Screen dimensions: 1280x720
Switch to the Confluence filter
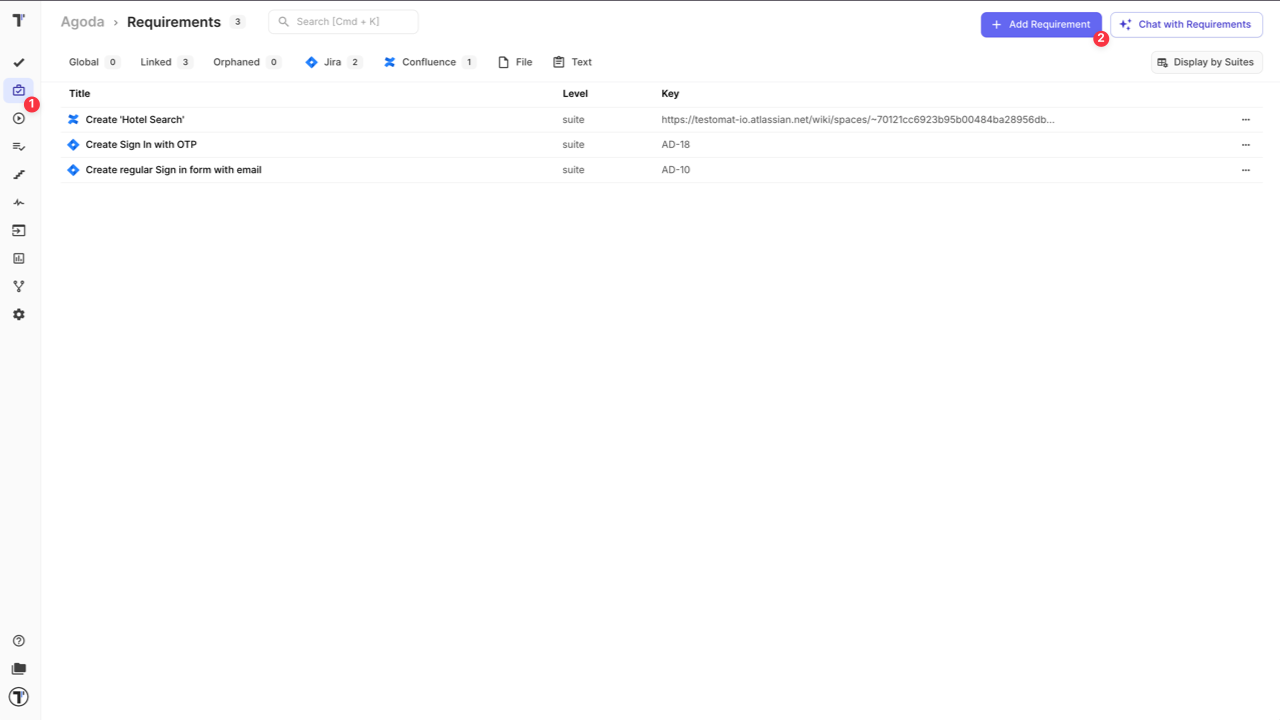(428, 61)
